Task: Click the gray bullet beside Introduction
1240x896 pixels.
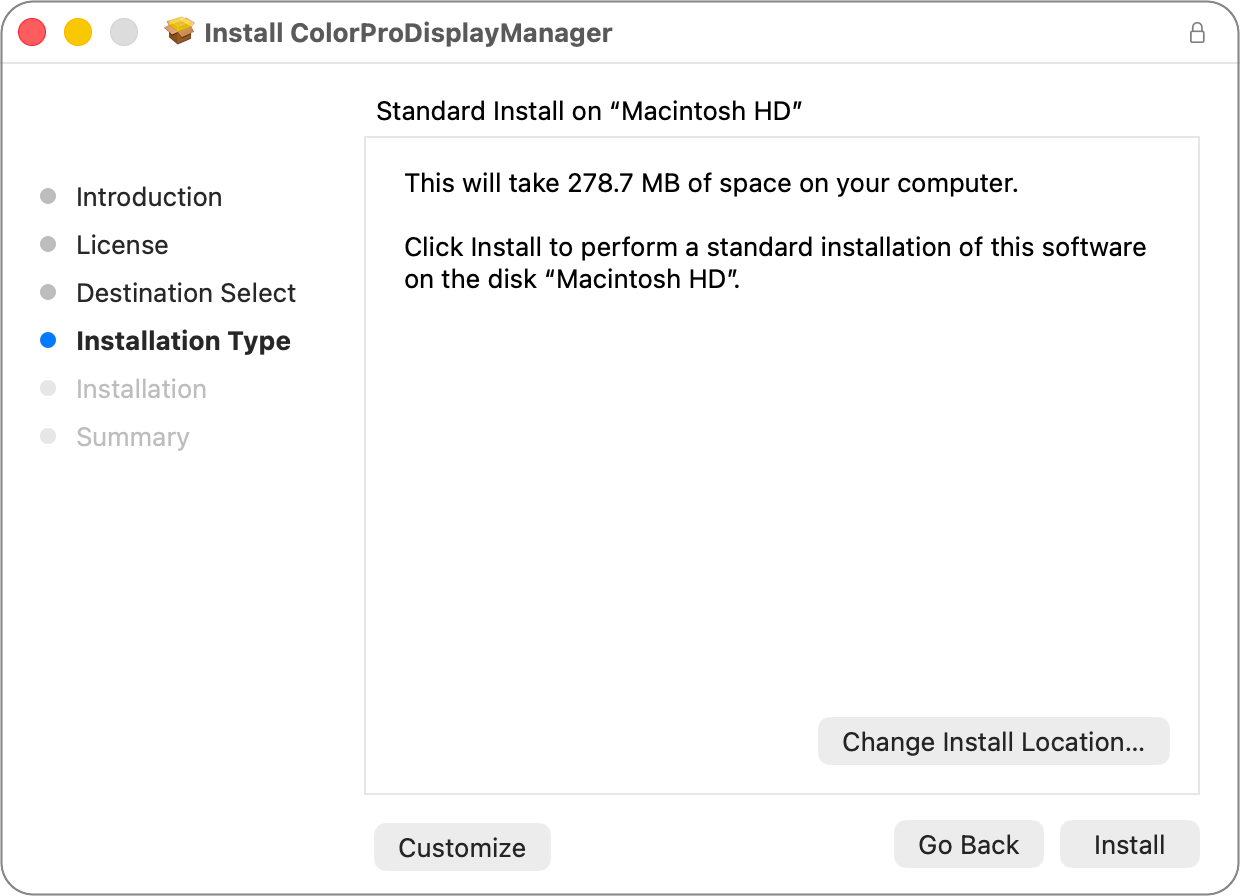Action: click(x=48, y=196)
